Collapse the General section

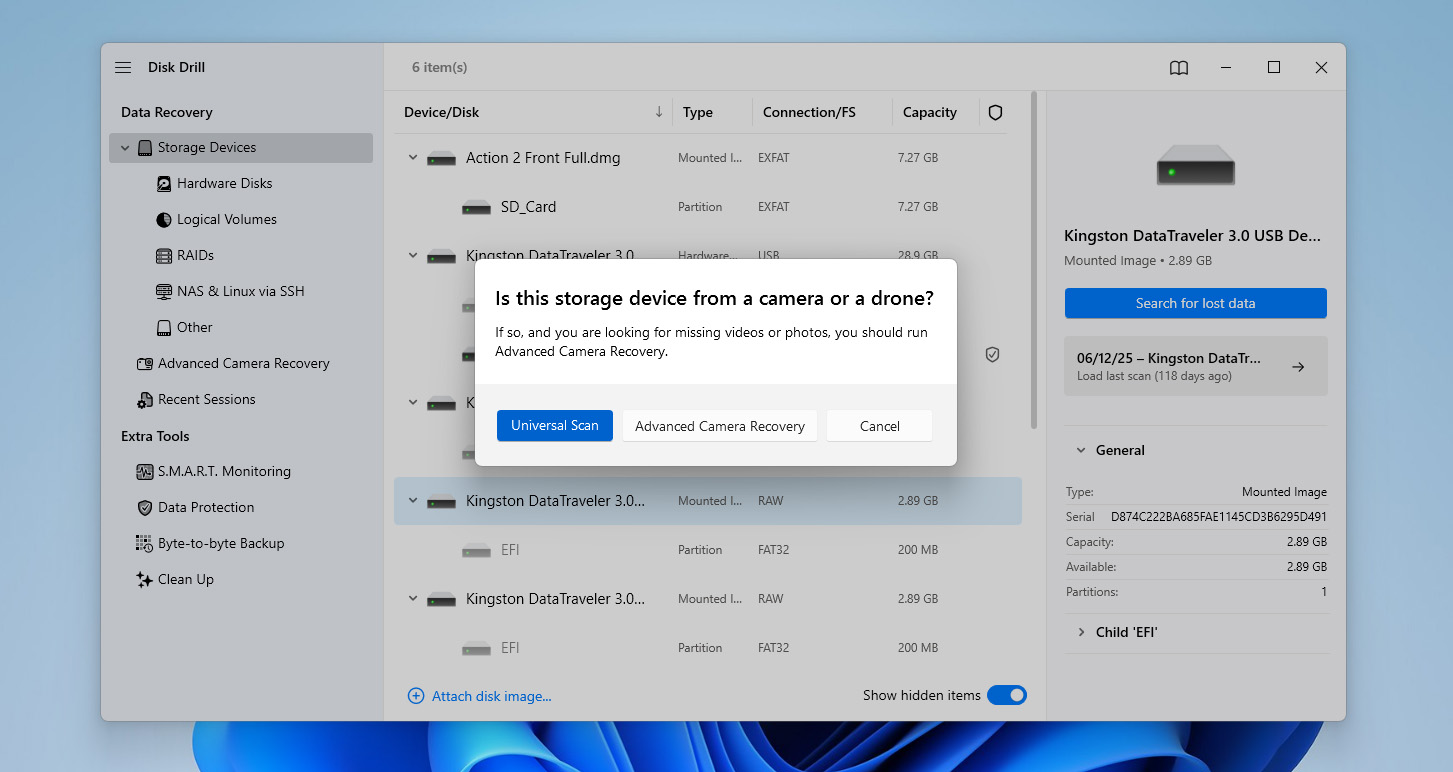click(x=1081, y=451)
